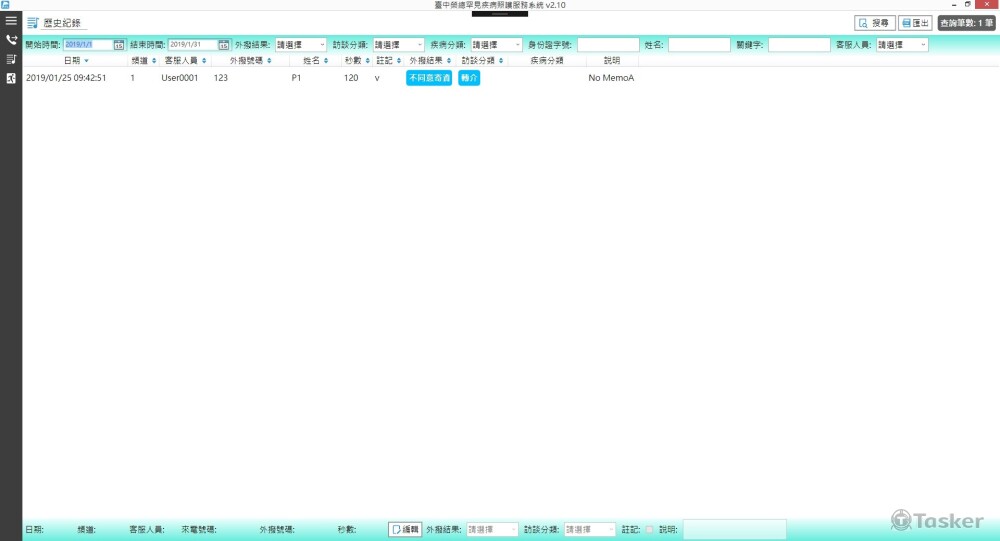Click the 歷史紀錄 header list icon
1000x541 pixels.
tap(33, 23)
